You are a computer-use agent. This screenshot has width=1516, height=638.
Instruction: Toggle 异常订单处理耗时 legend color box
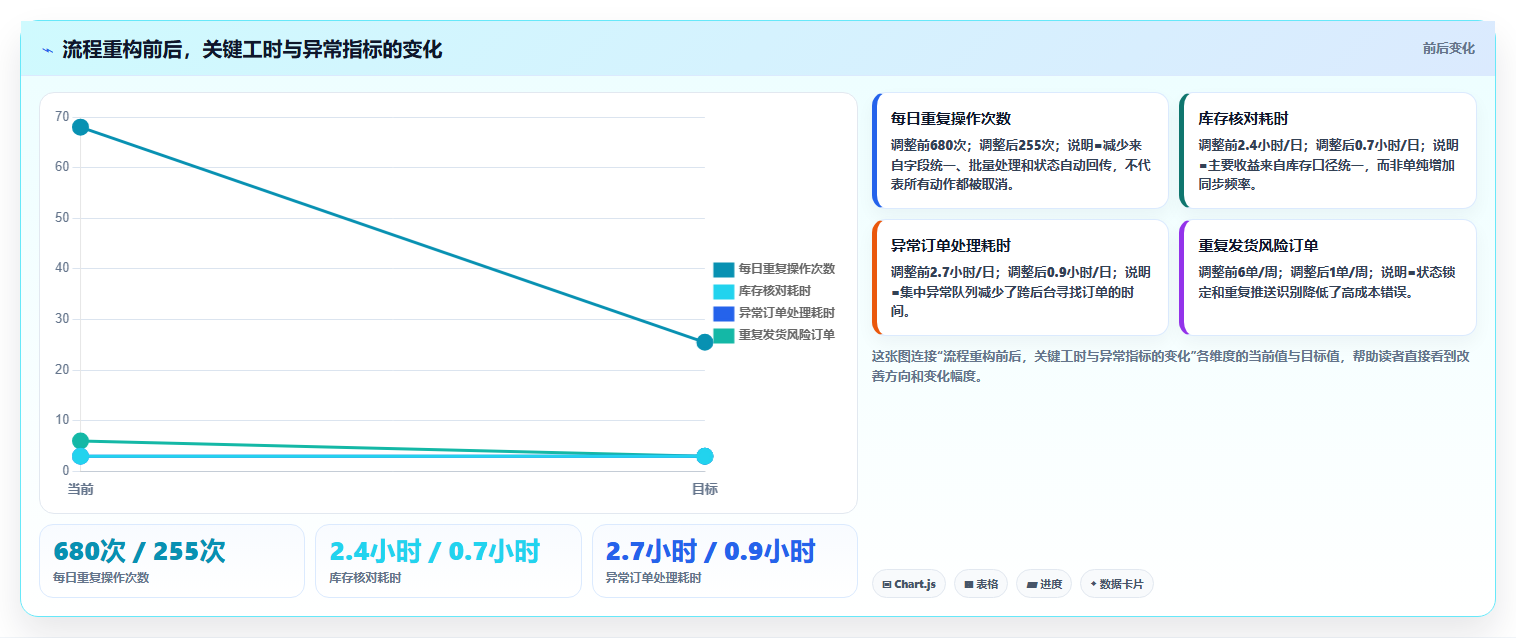(x=724, y=313)
